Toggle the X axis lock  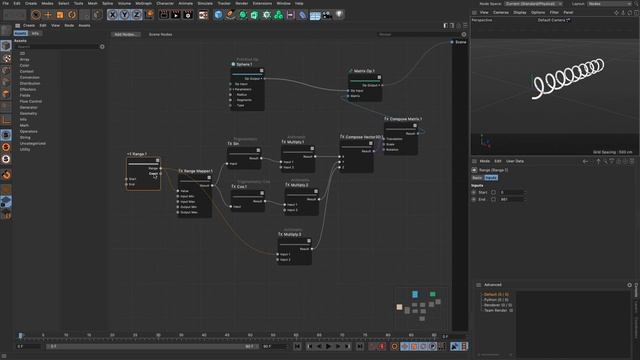(113, 15)
